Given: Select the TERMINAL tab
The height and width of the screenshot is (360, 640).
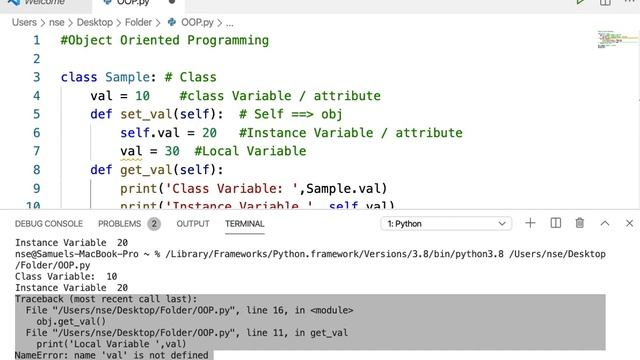Looking at the screenshot, I should click(x=245, y=224).
